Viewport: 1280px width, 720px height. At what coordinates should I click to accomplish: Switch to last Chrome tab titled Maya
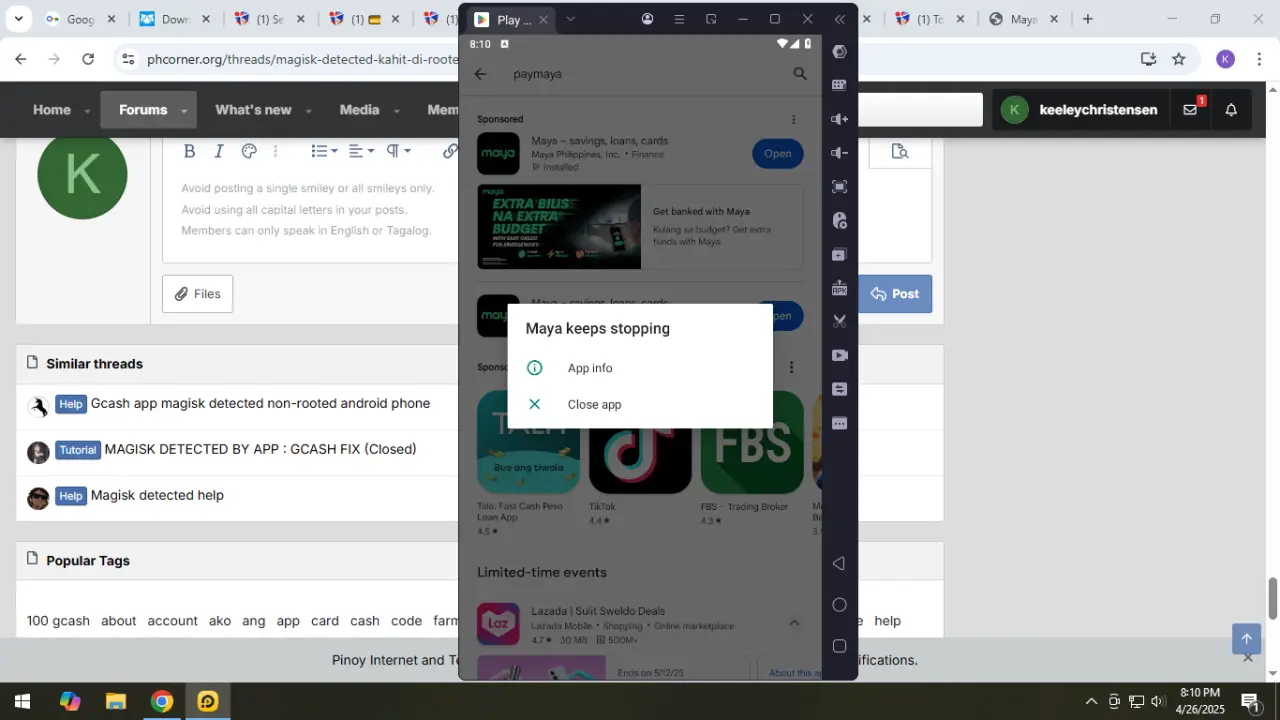click(x=1024, y=19)
